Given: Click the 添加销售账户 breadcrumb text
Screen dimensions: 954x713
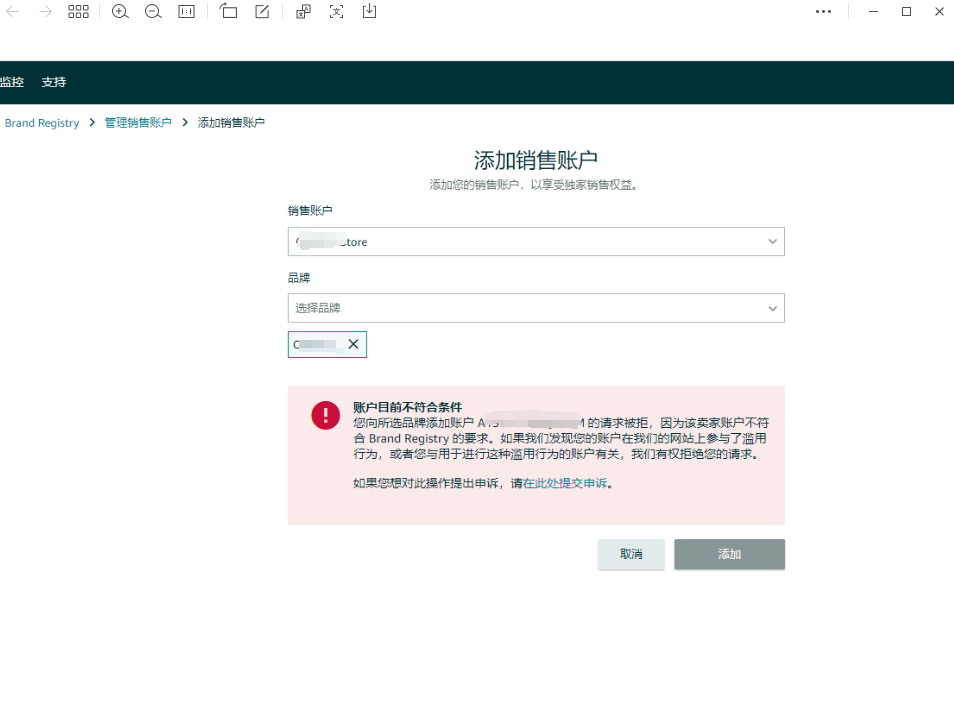Looking at the screenshot, I should click(231, 123).
